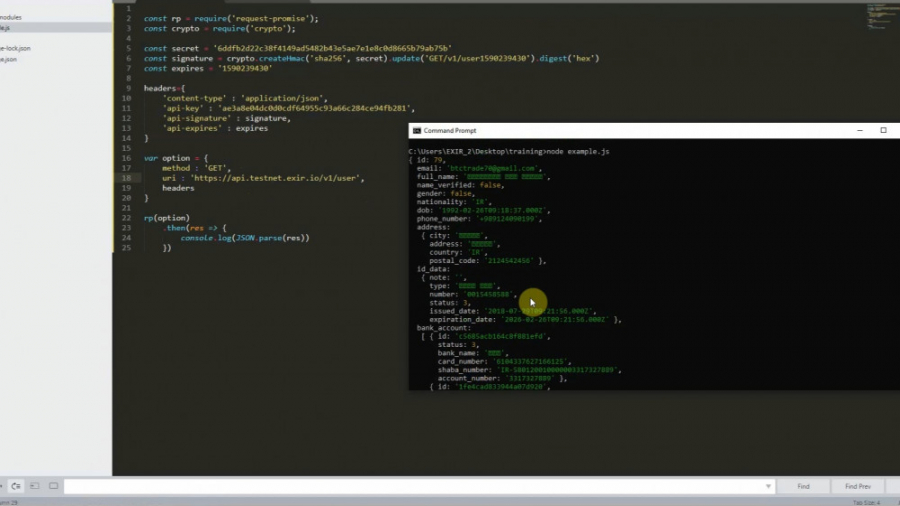Click the nationality line in Command Prompt

[454, 202]
